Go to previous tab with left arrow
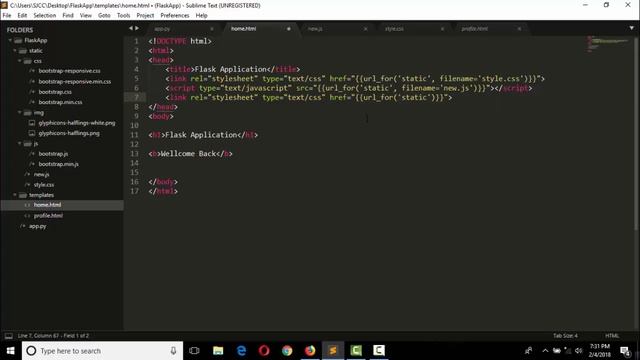Viewport: 640px width, 360px height. [x=131, y=28]
